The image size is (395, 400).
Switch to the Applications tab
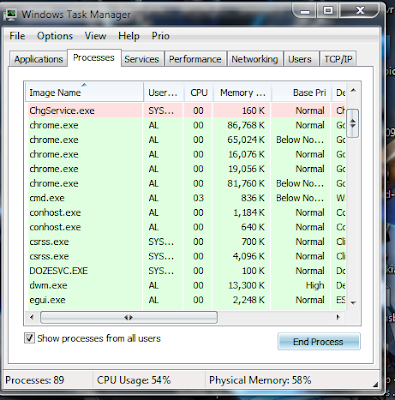38,59
